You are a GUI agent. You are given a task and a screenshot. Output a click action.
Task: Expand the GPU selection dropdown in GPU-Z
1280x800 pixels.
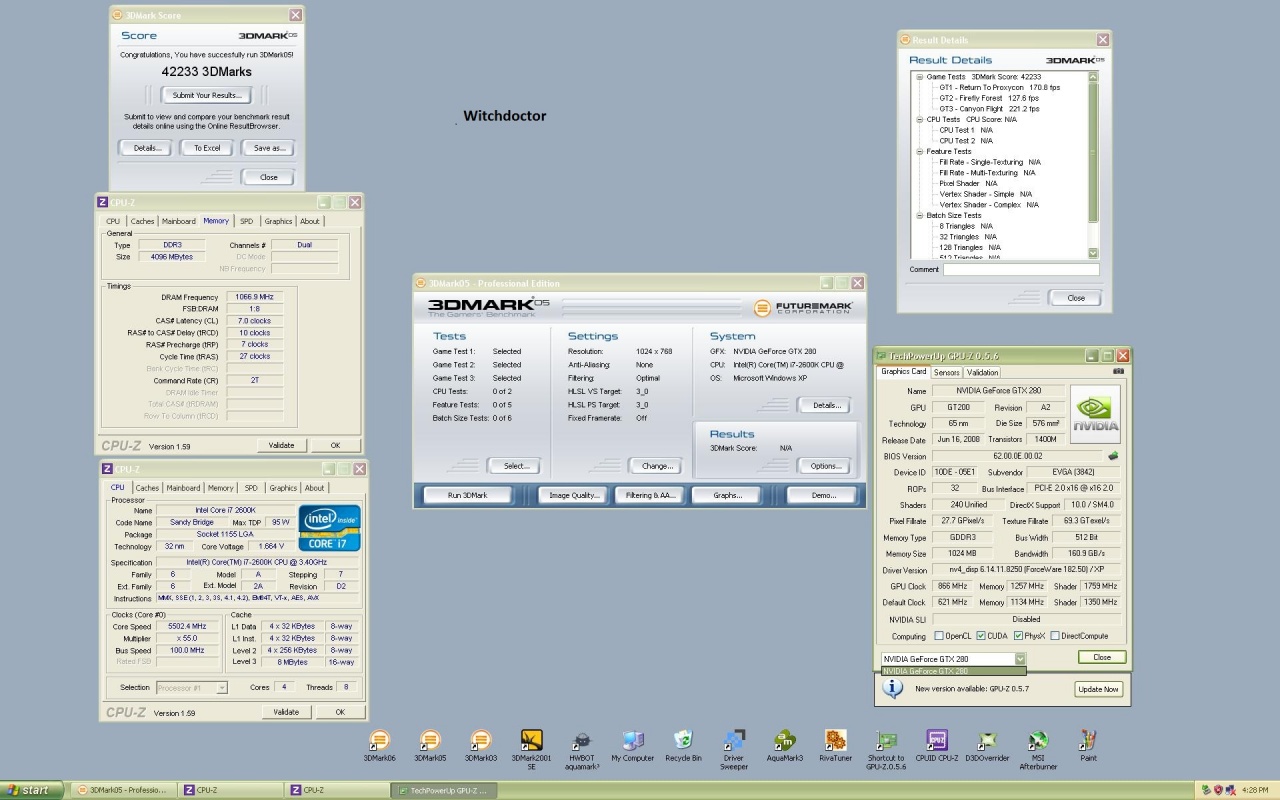point(1020,659)
